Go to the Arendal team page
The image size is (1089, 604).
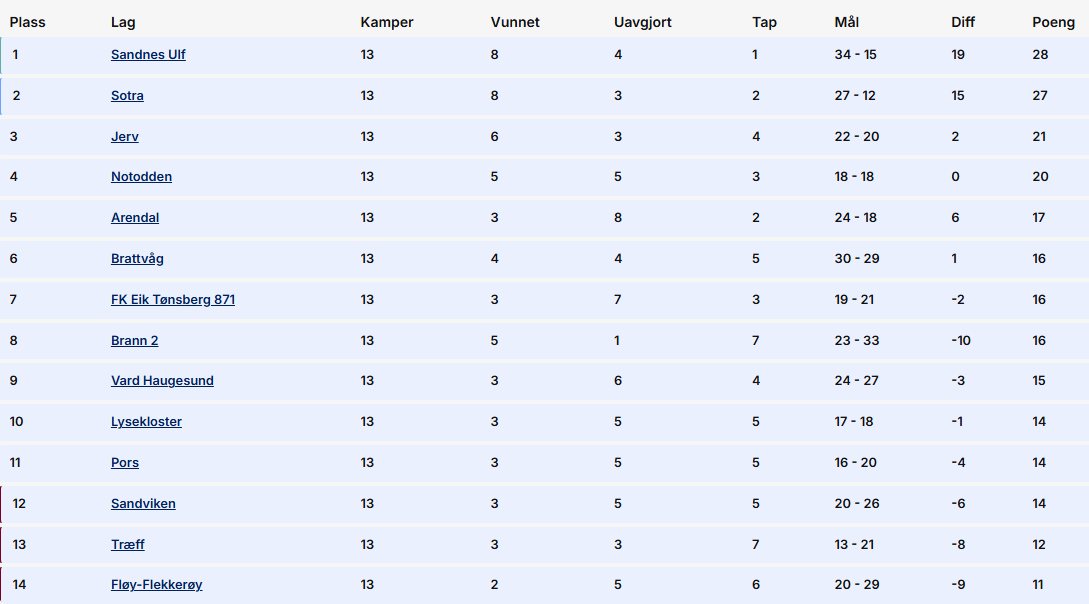point(135,218)
